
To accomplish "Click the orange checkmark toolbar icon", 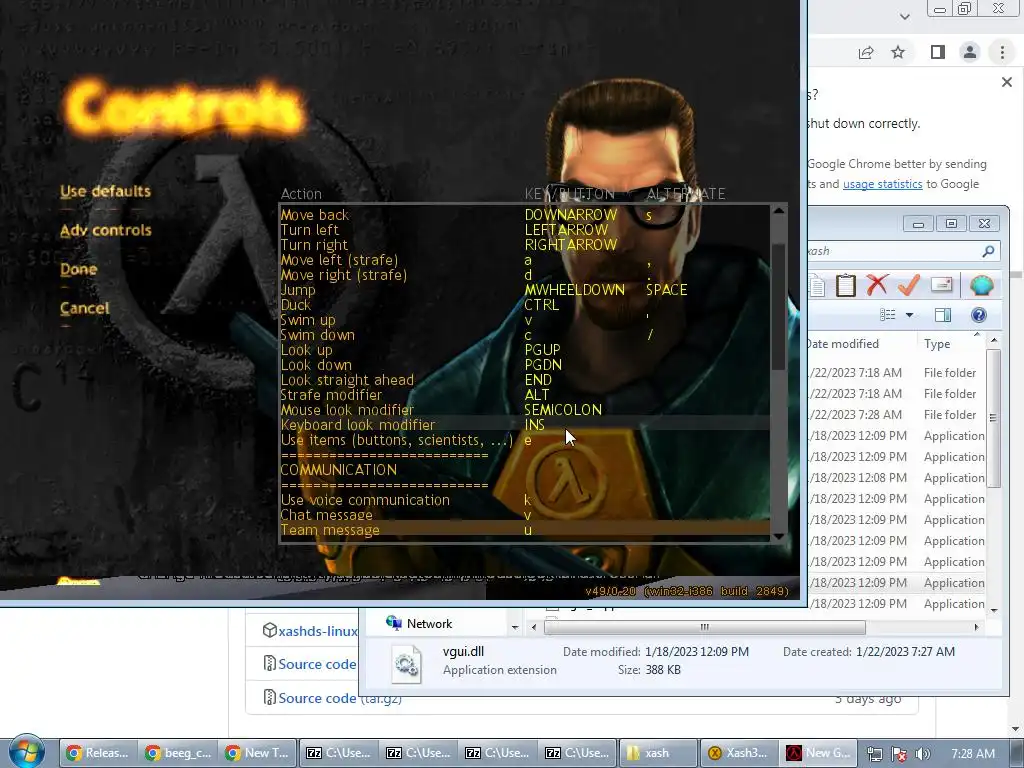I will 909,285.
